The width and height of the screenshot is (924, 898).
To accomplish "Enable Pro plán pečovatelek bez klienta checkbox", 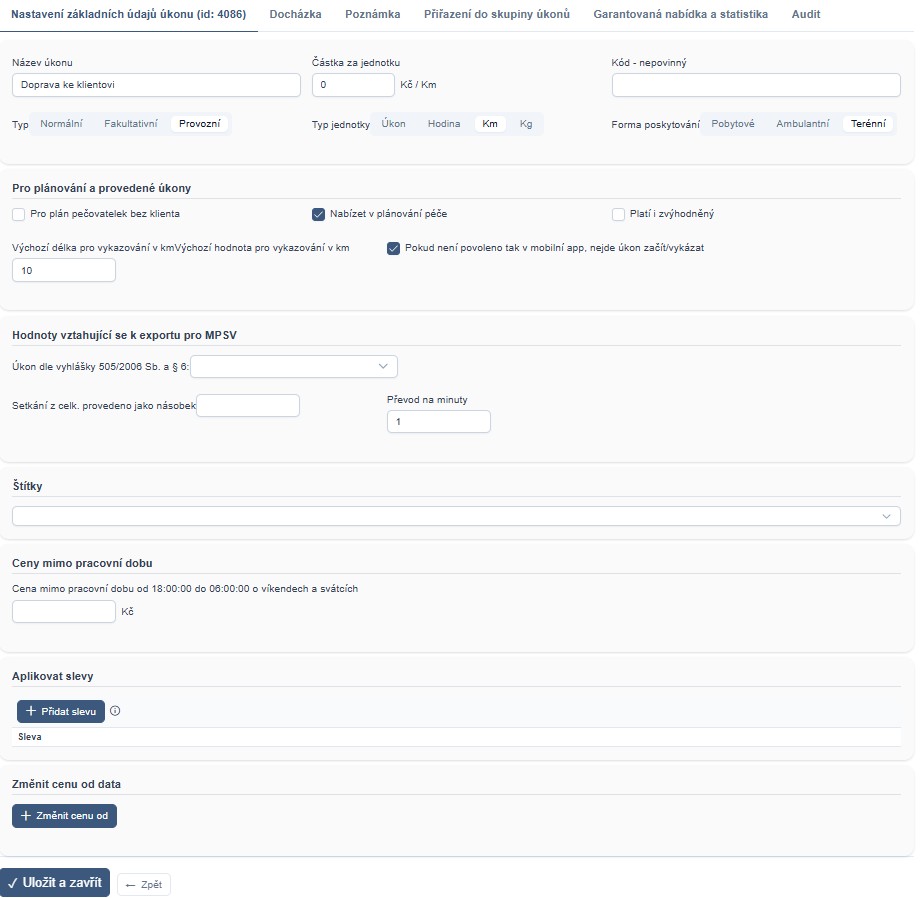I will (x=19, y=214).
